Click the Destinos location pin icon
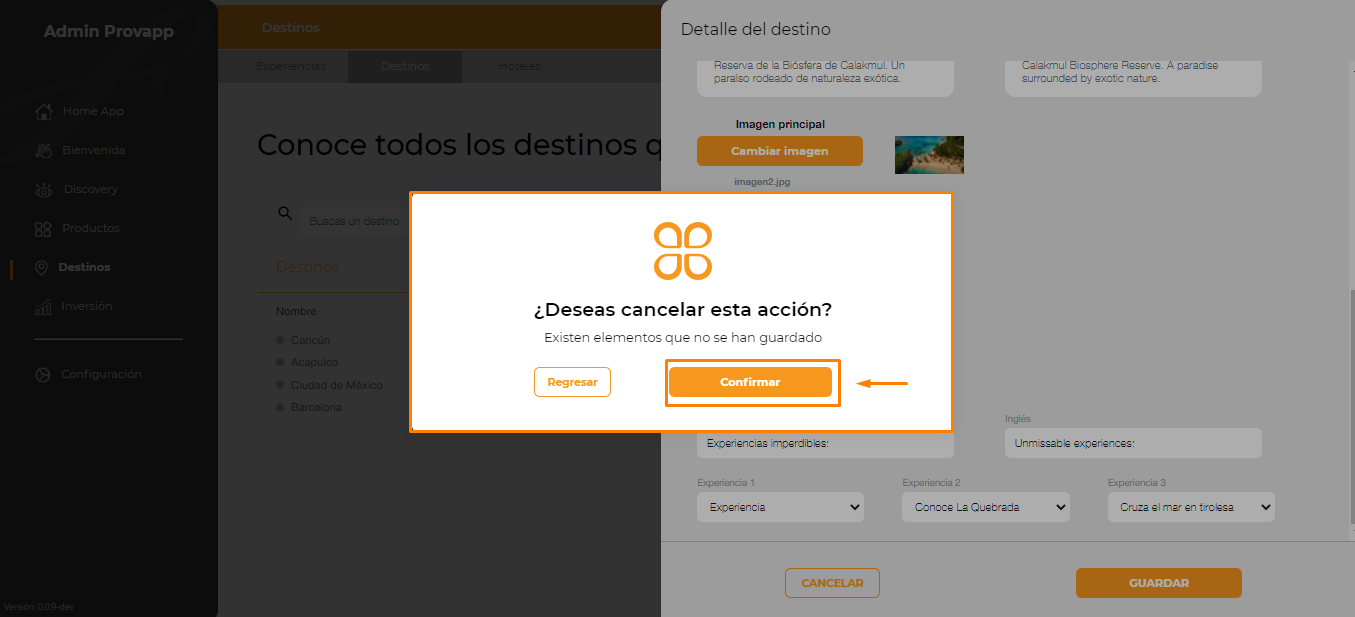Viewport: 1355px width, 617px height. [41, 268]
